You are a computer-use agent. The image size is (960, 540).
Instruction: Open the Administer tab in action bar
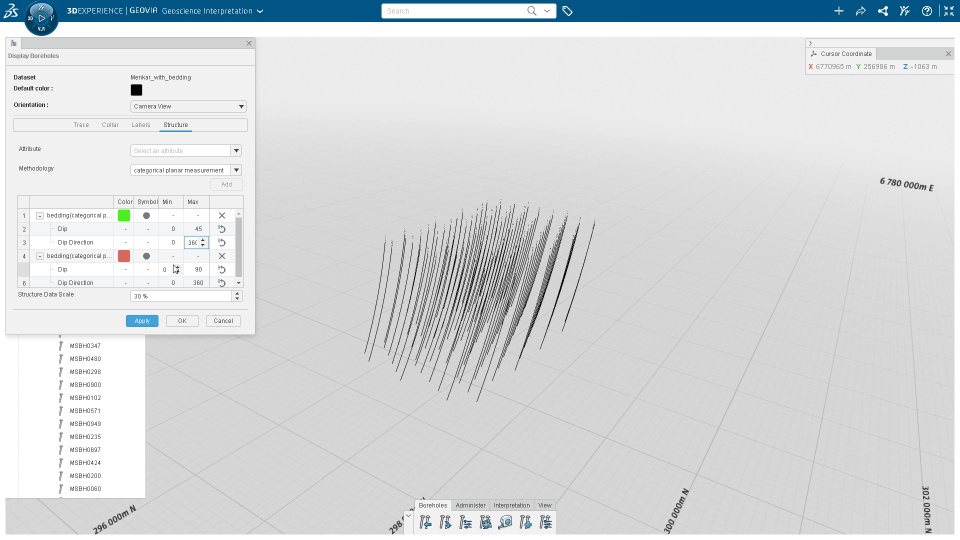pyautogui.click(x=470, y=506)
